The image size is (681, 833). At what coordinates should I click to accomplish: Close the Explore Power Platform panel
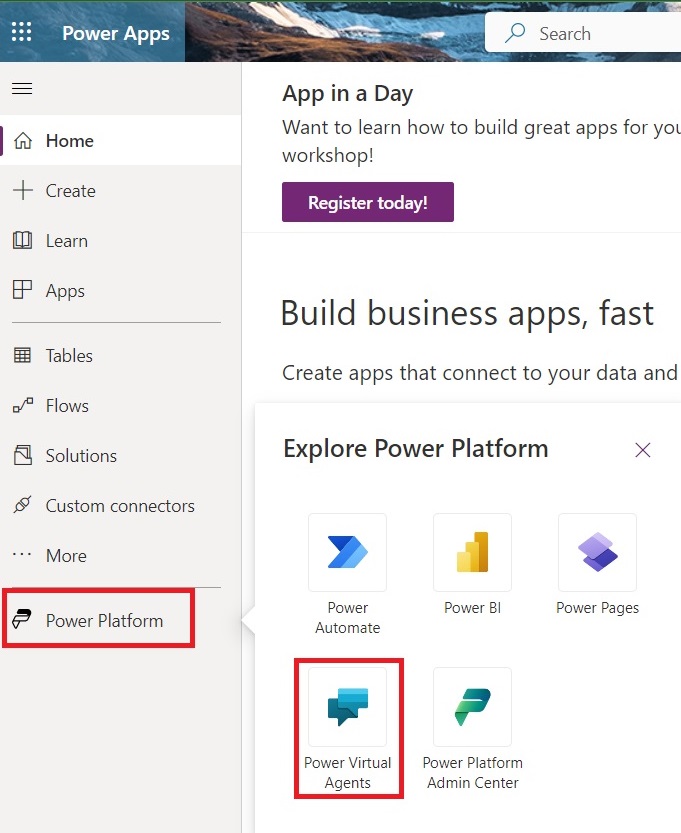click(643, 450)
